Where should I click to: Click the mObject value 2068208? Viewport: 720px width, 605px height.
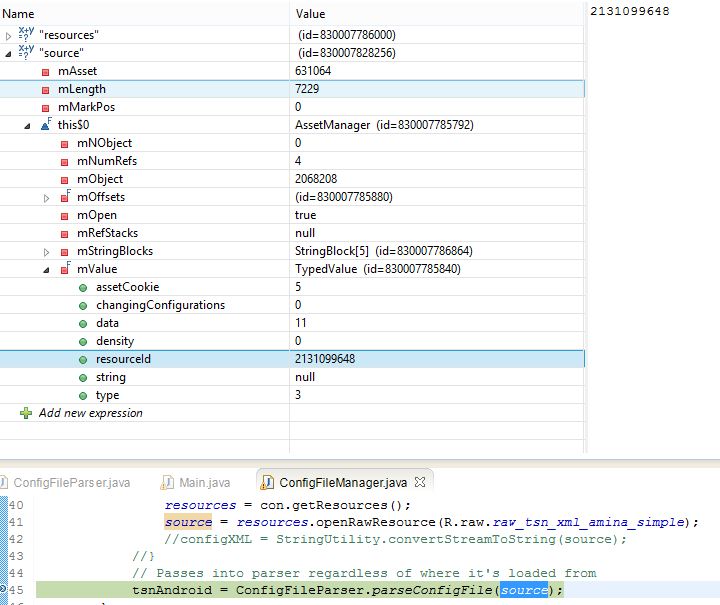(316, 179)
